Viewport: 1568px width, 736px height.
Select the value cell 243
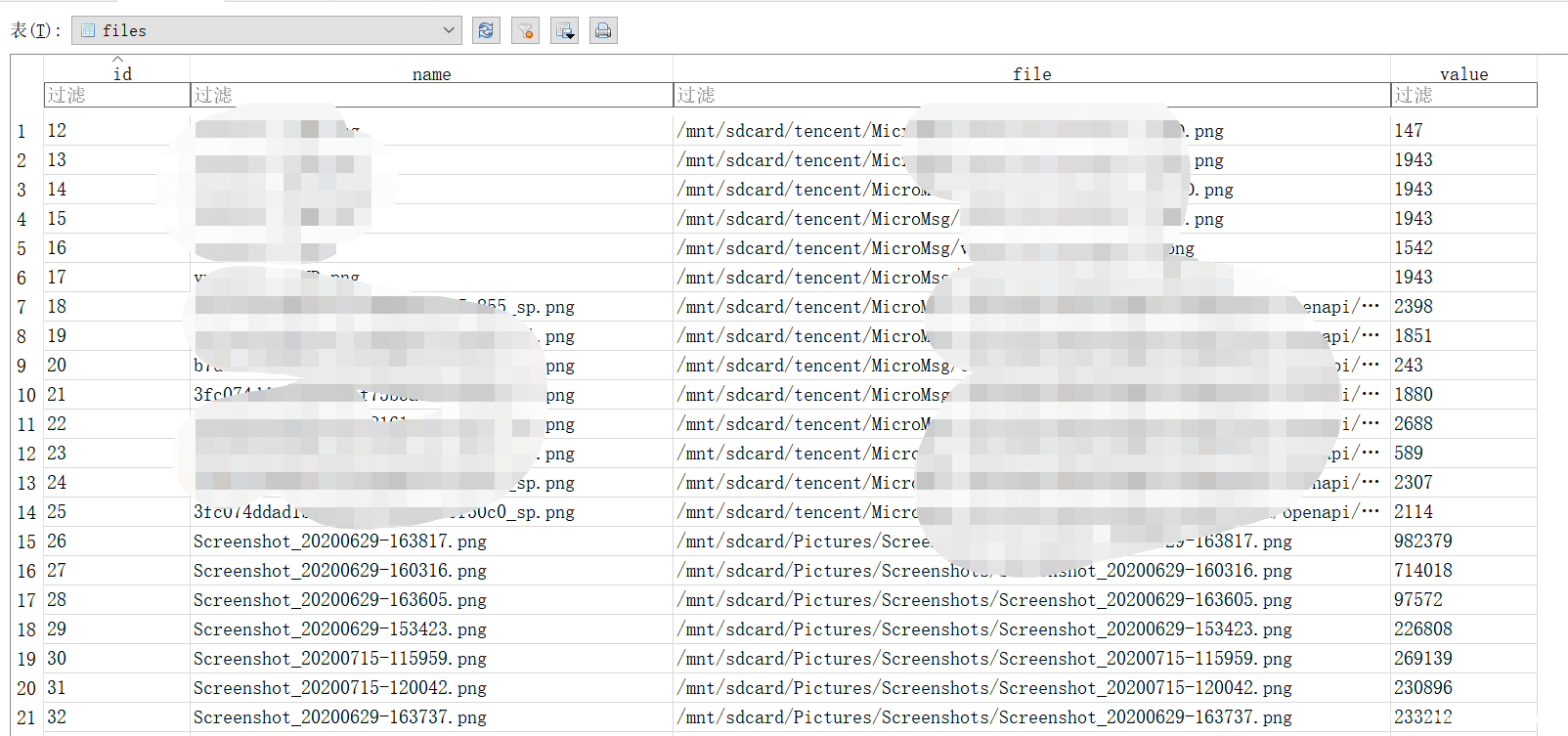(x=1464, y=366)
